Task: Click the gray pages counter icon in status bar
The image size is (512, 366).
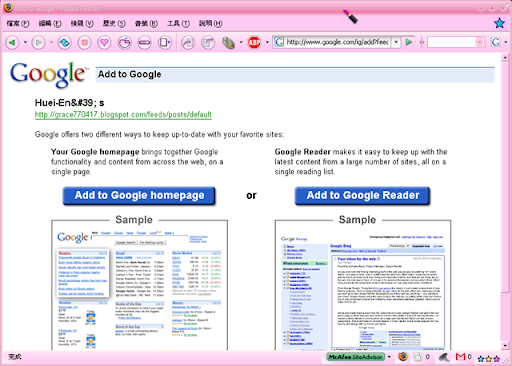Action: [x=418, y=357]
